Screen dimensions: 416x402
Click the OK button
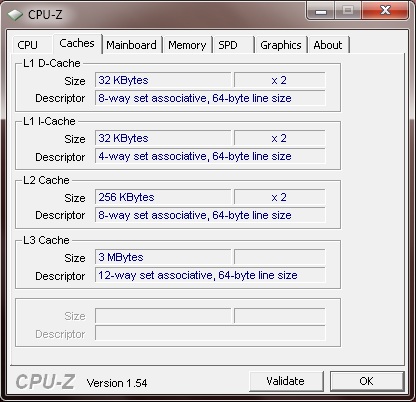[x=367, y=381]
